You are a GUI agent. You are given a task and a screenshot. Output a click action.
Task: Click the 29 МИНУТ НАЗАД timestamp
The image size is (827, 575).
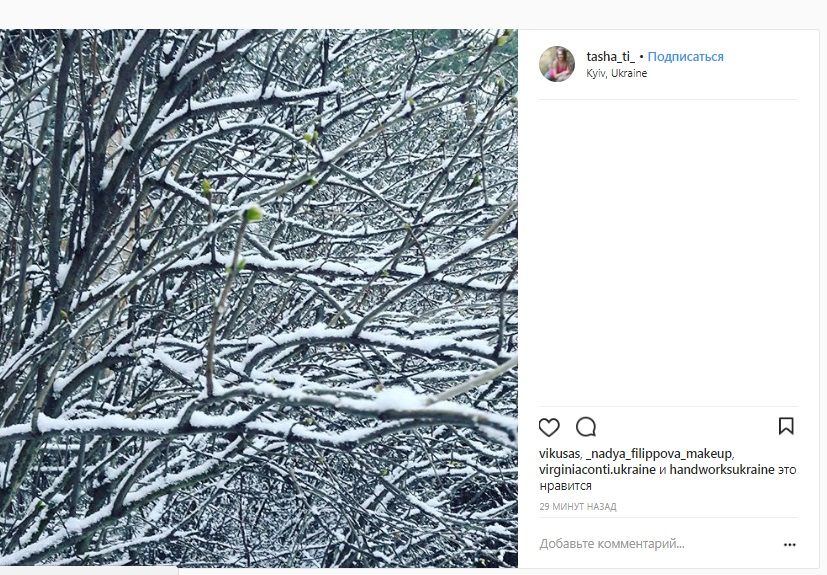coord(578,507)
